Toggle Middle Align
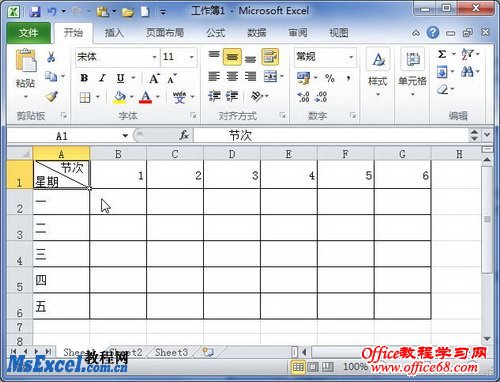 [x=232, y=57]
